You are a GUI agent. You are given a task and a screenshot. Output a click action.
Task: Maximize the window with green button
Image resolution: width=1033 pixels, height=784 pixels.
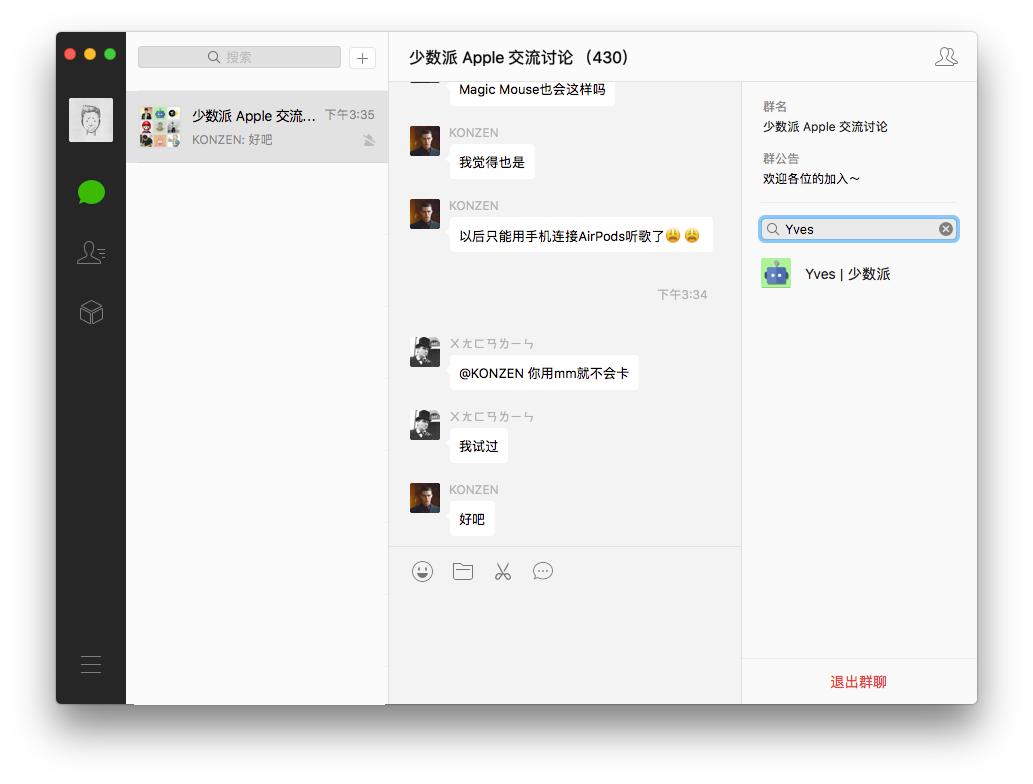tap(110, 54)
